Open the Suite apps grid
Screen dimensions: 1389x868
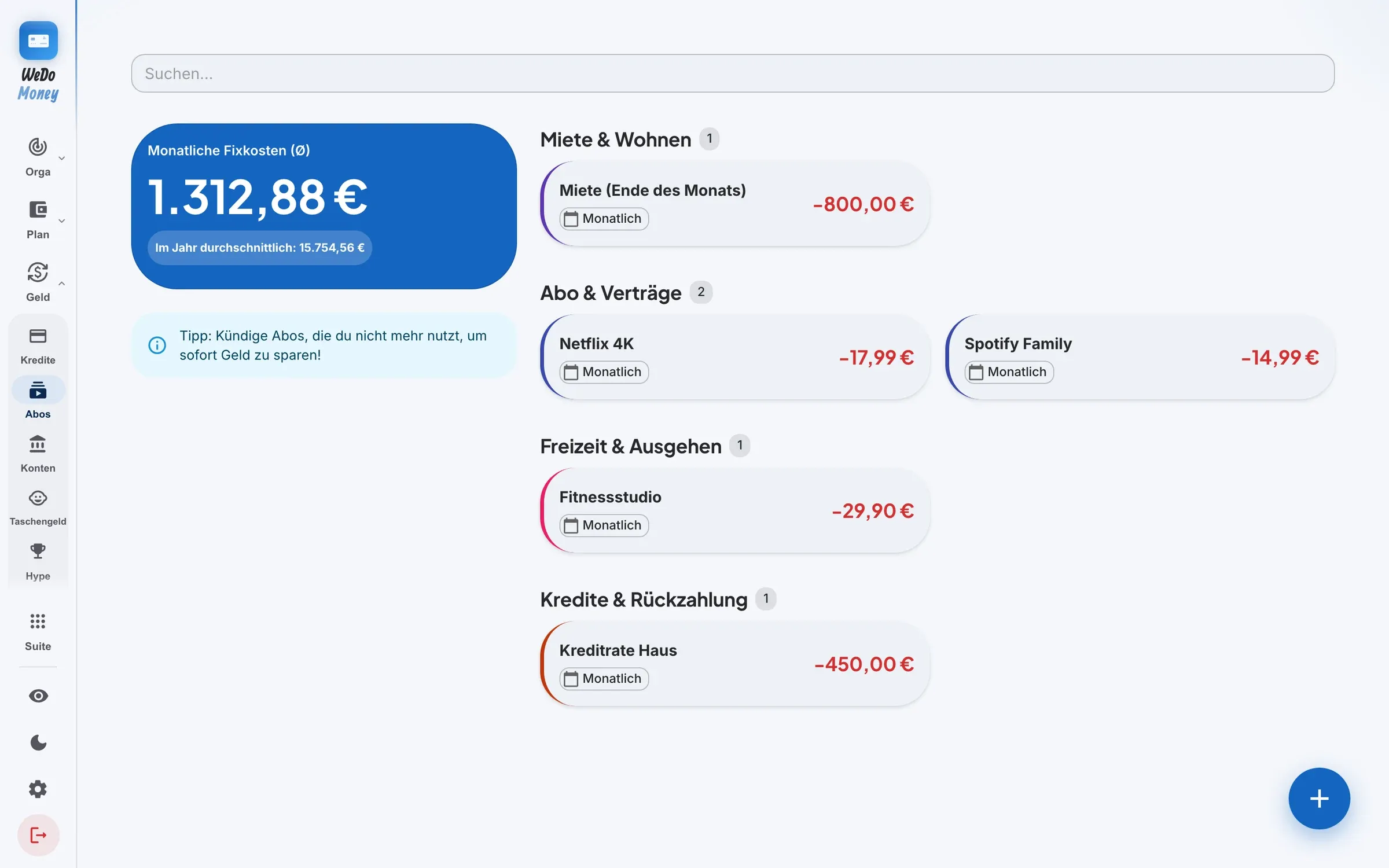click(x=38, y=621)
